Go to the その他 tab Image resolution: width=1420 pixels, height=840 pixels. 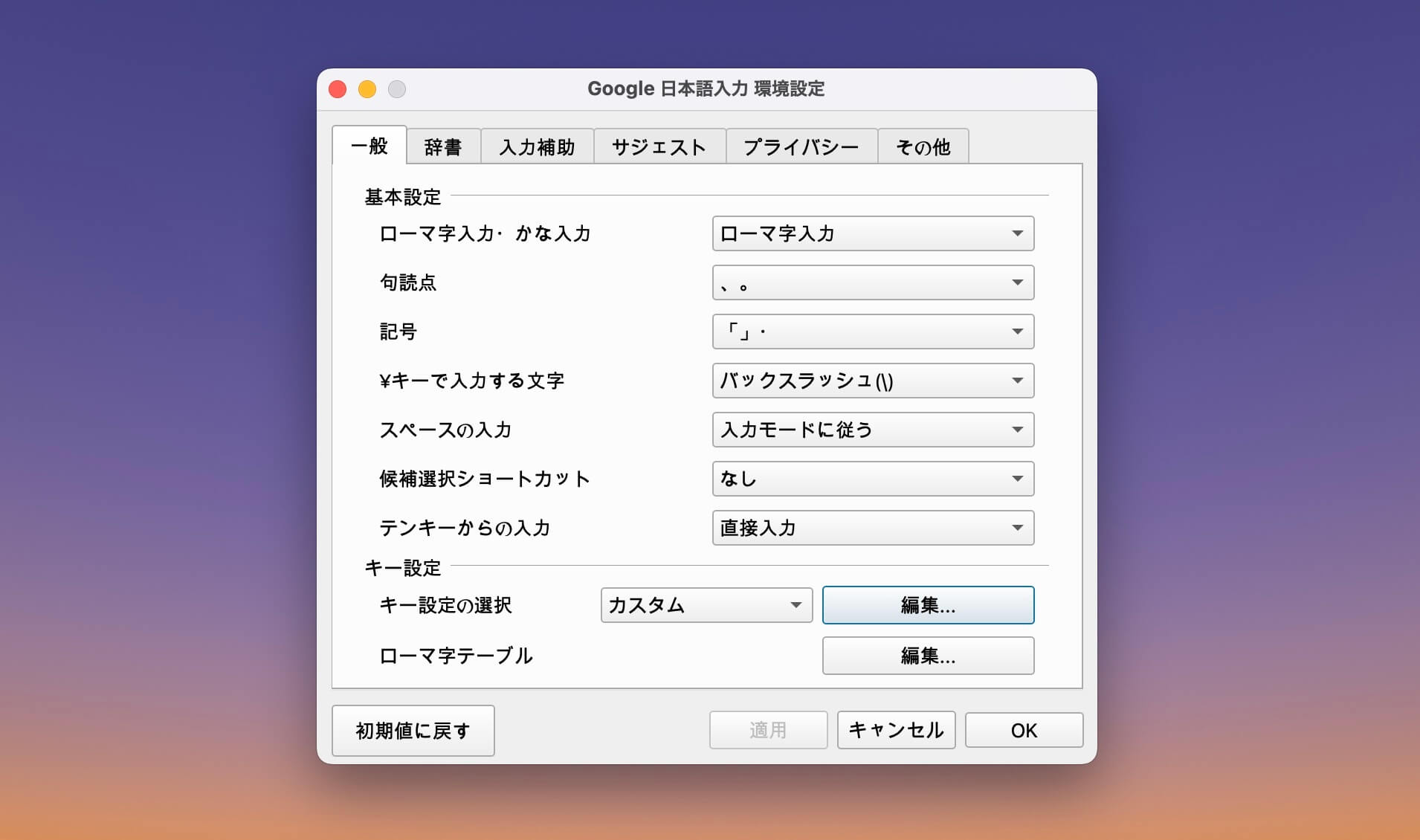[923, 146]
